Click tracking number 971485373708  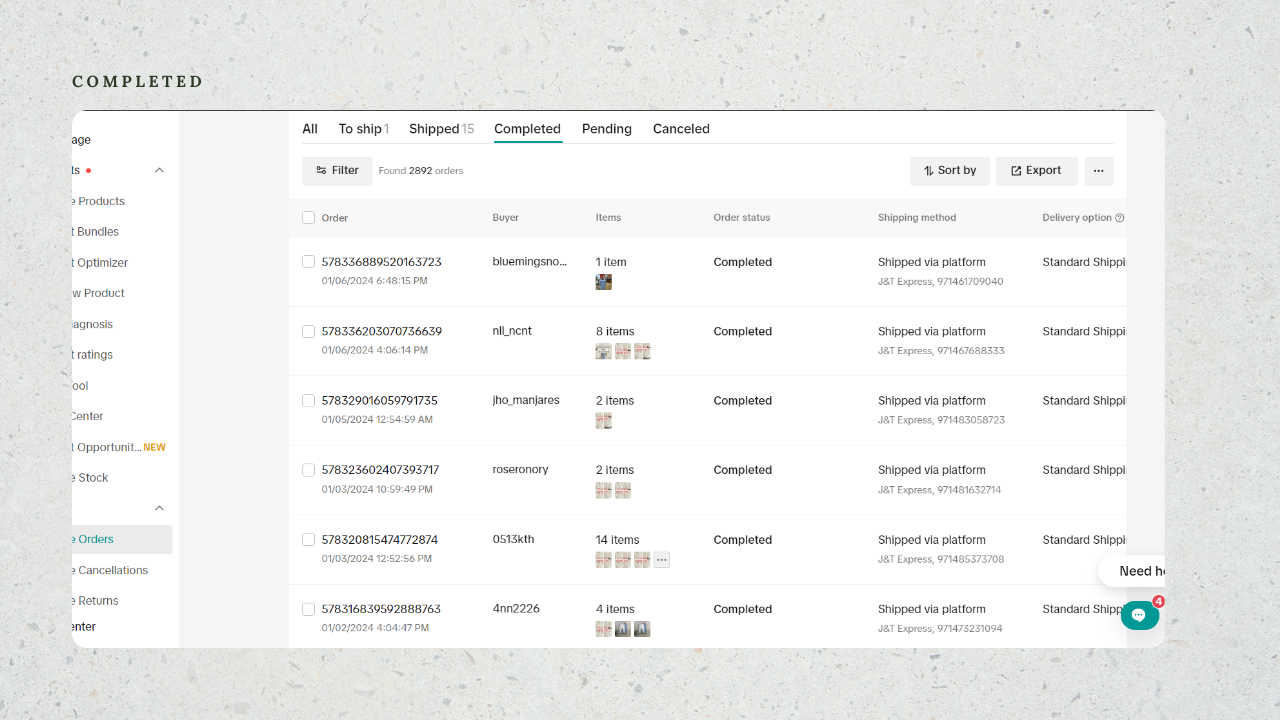[971, 559]
